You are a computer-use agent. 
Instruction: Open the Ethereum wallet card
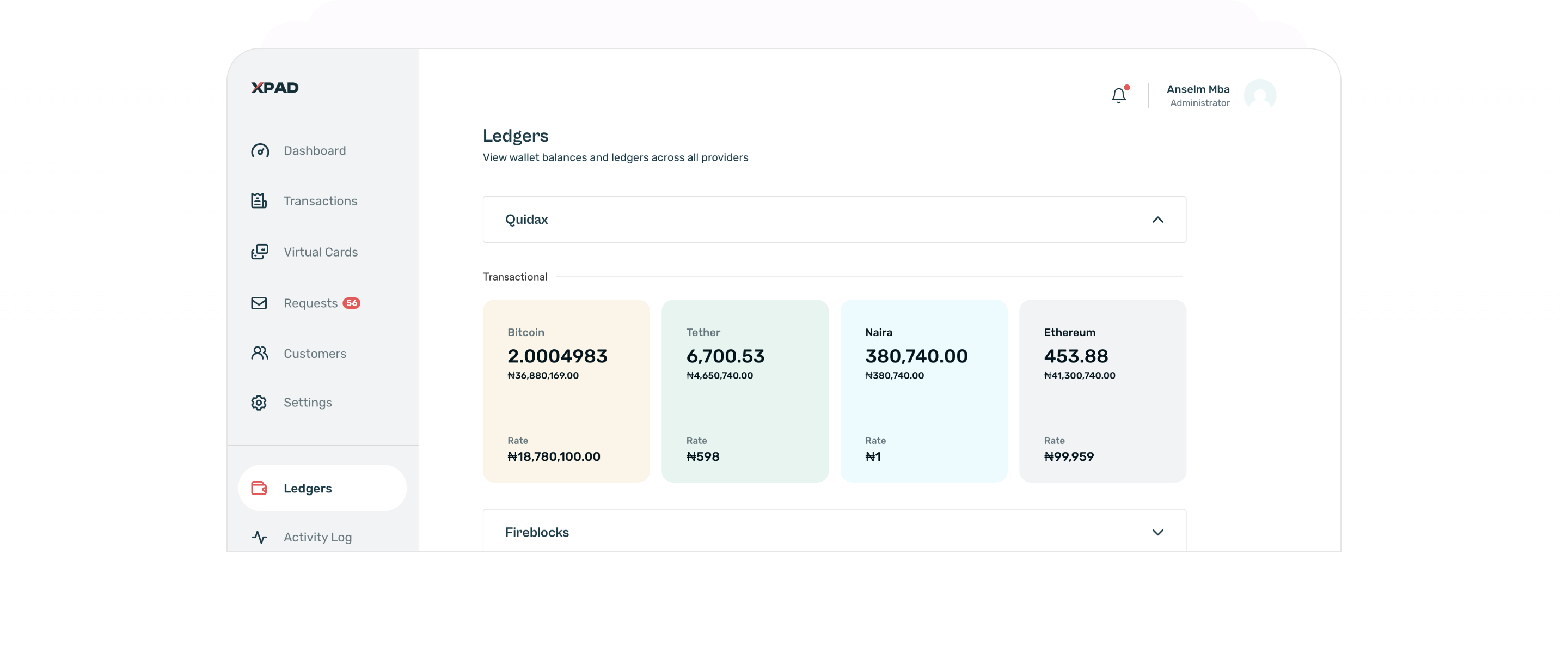[x=1103, y=391]
